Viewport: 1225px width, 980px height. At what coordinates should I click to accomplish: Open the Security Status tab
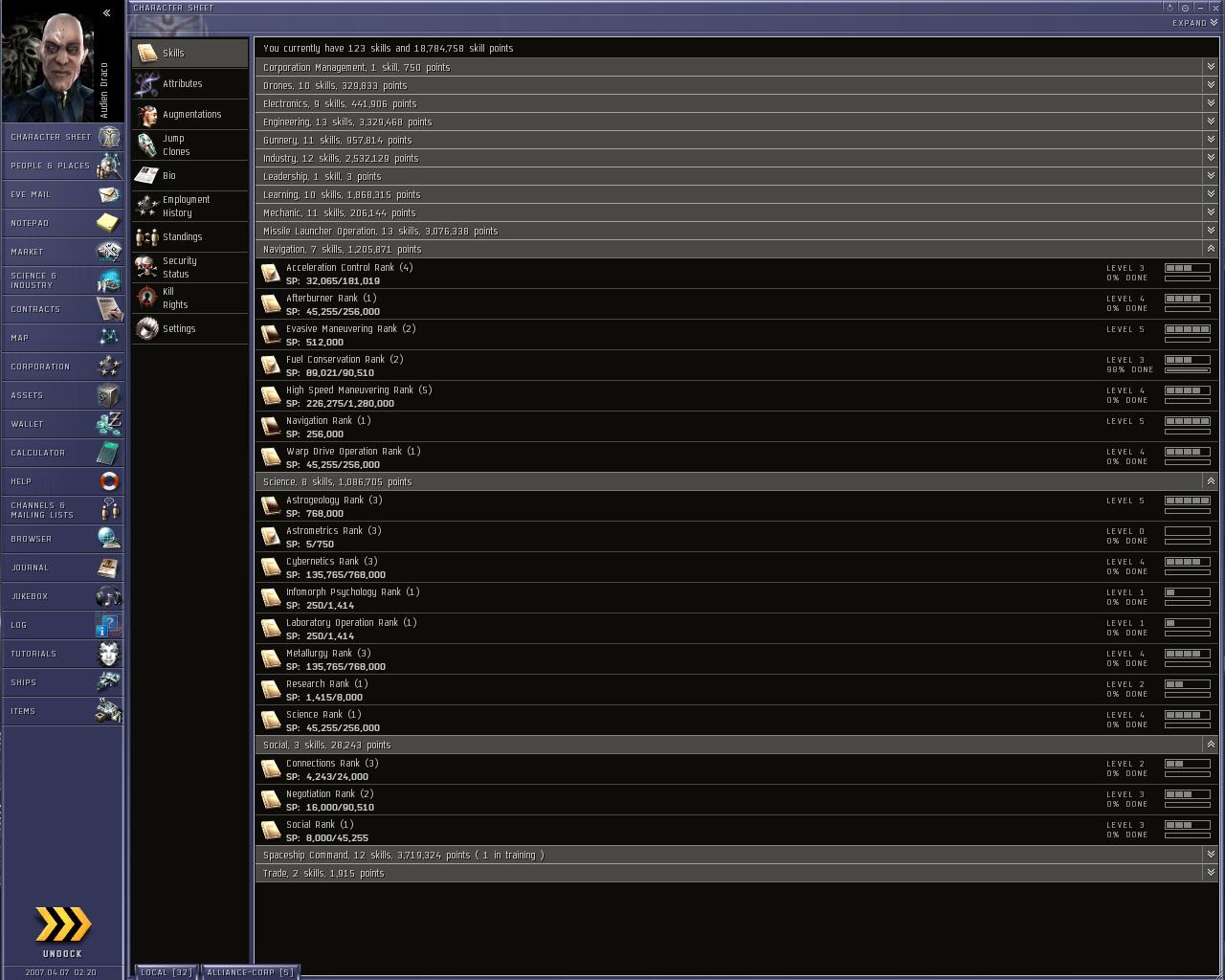189,267
